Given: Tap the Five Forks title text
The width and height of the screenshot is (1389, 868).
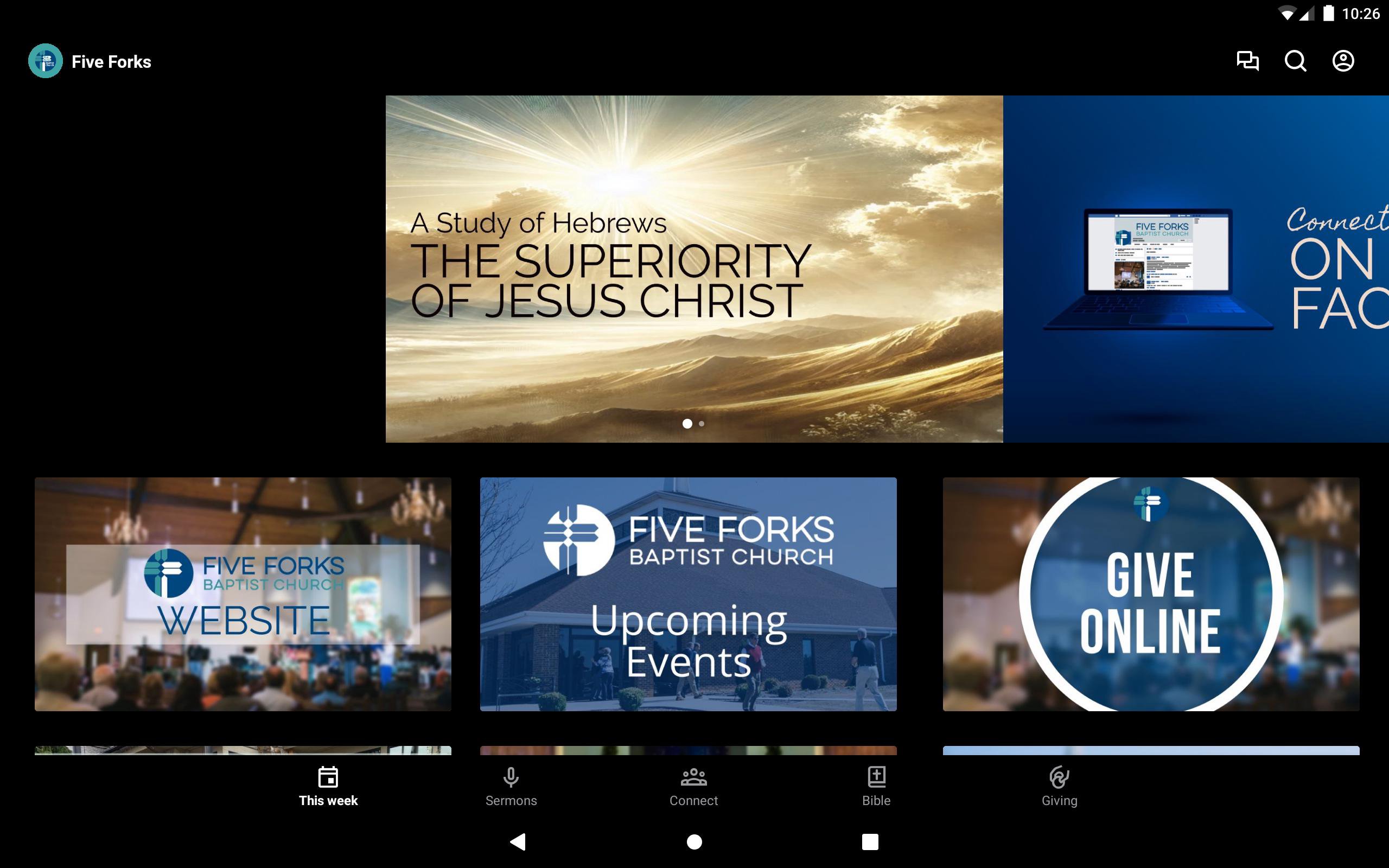Looking at the screenshot, I should pos(111,62).
